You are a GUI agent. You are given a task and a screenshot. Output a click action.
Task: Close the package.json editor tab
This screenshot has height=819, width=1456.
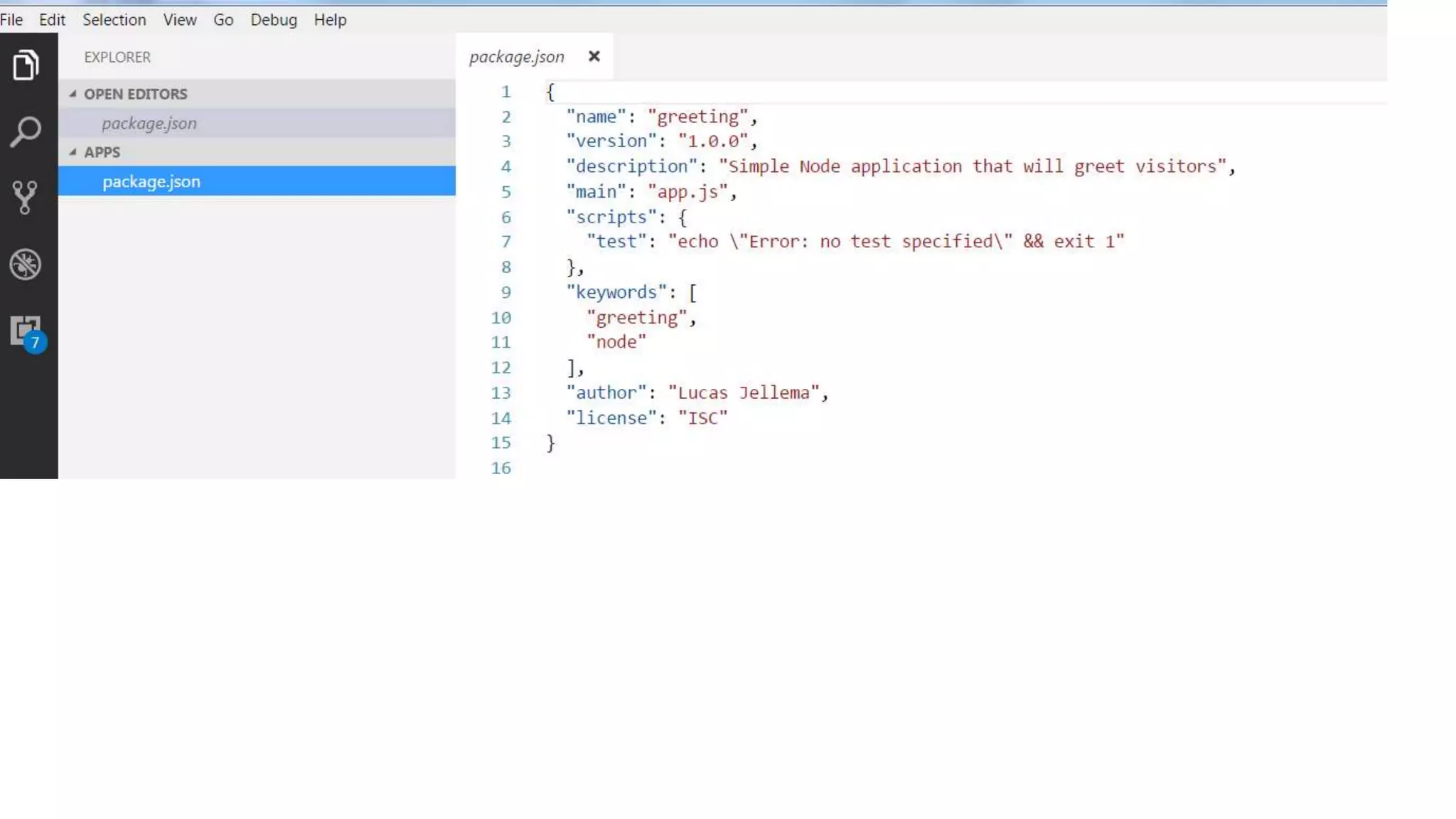tap(594, 56)
